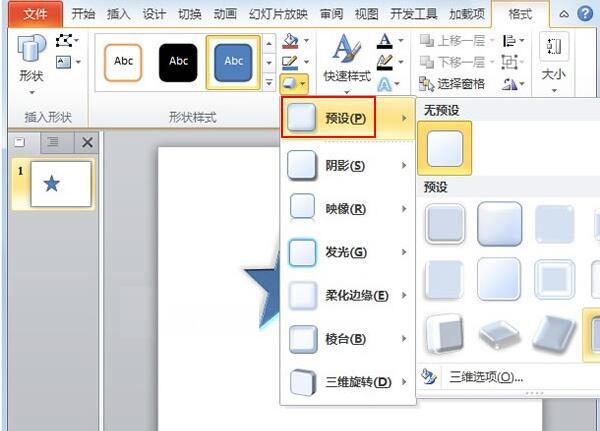Open the 切换 ribbon tab
Viewport: 600px width, 431px height.
click(x=190, y=14)
